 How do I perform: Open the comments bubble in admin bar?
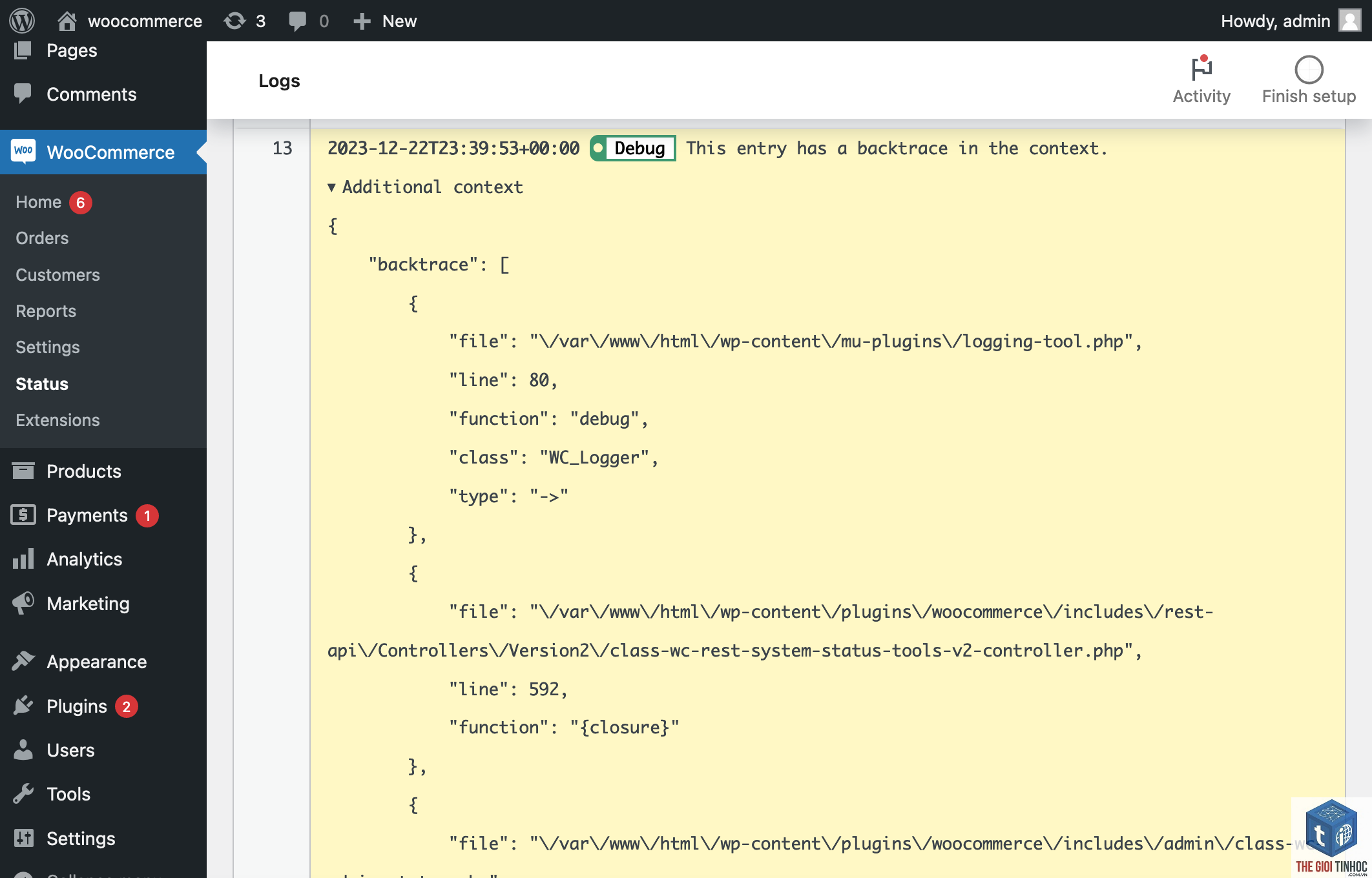[x=298, y=21]
